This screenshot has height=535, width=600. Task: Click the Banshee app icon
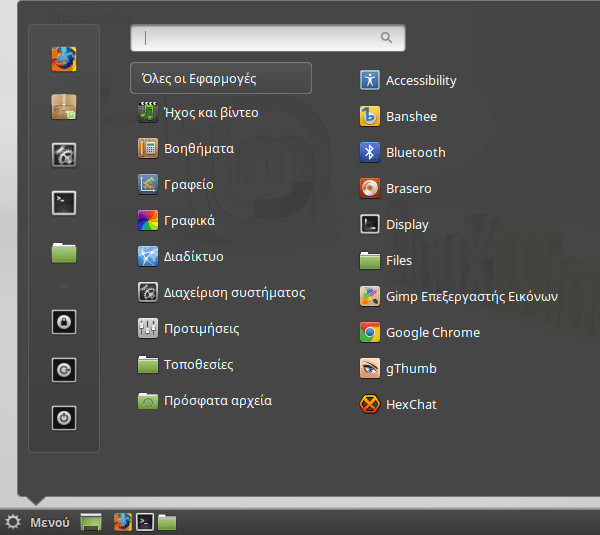pyautogui.click(x=370, y=116)
